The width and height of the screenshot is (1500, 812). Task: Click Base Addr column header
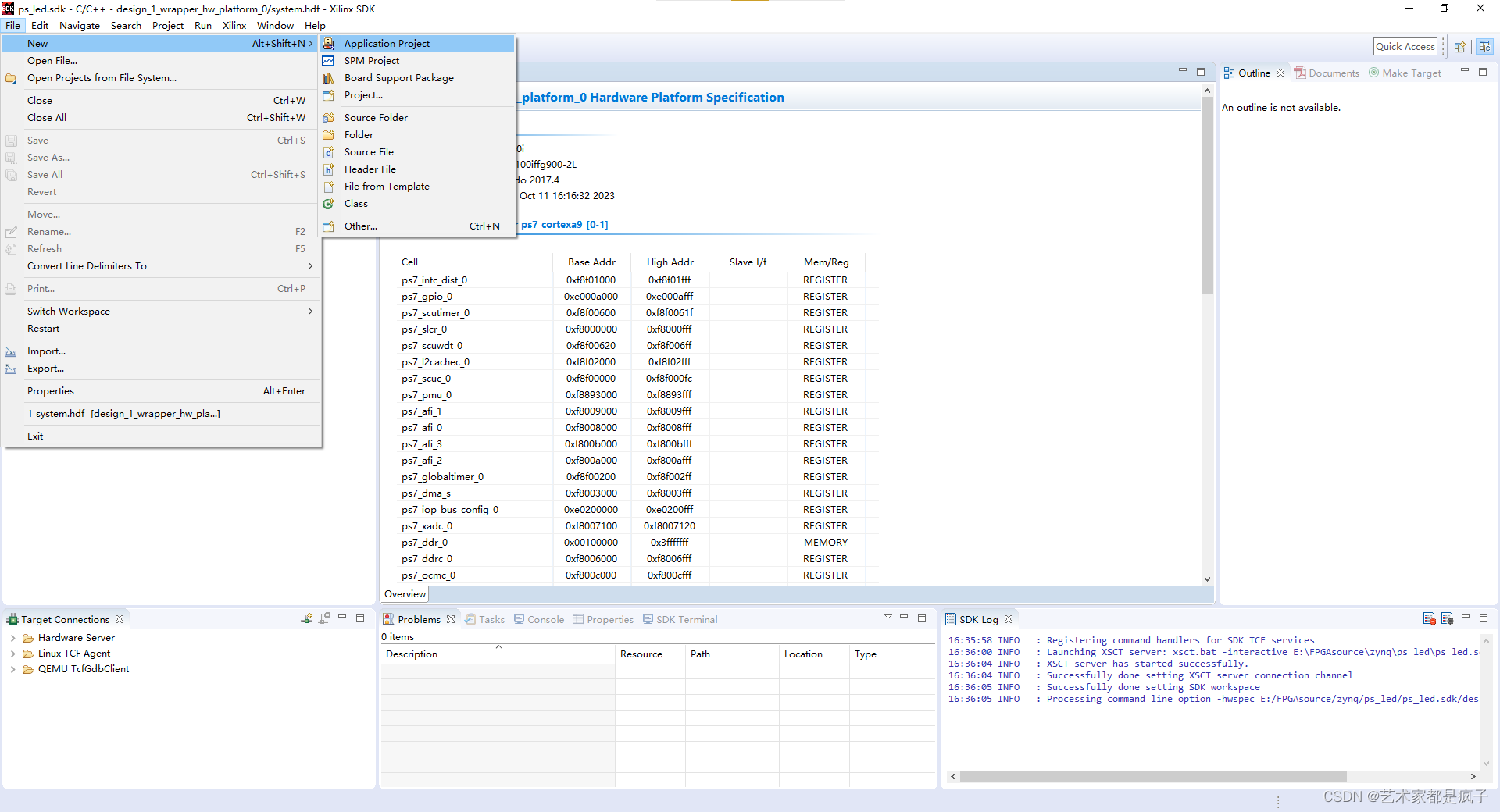591,262
